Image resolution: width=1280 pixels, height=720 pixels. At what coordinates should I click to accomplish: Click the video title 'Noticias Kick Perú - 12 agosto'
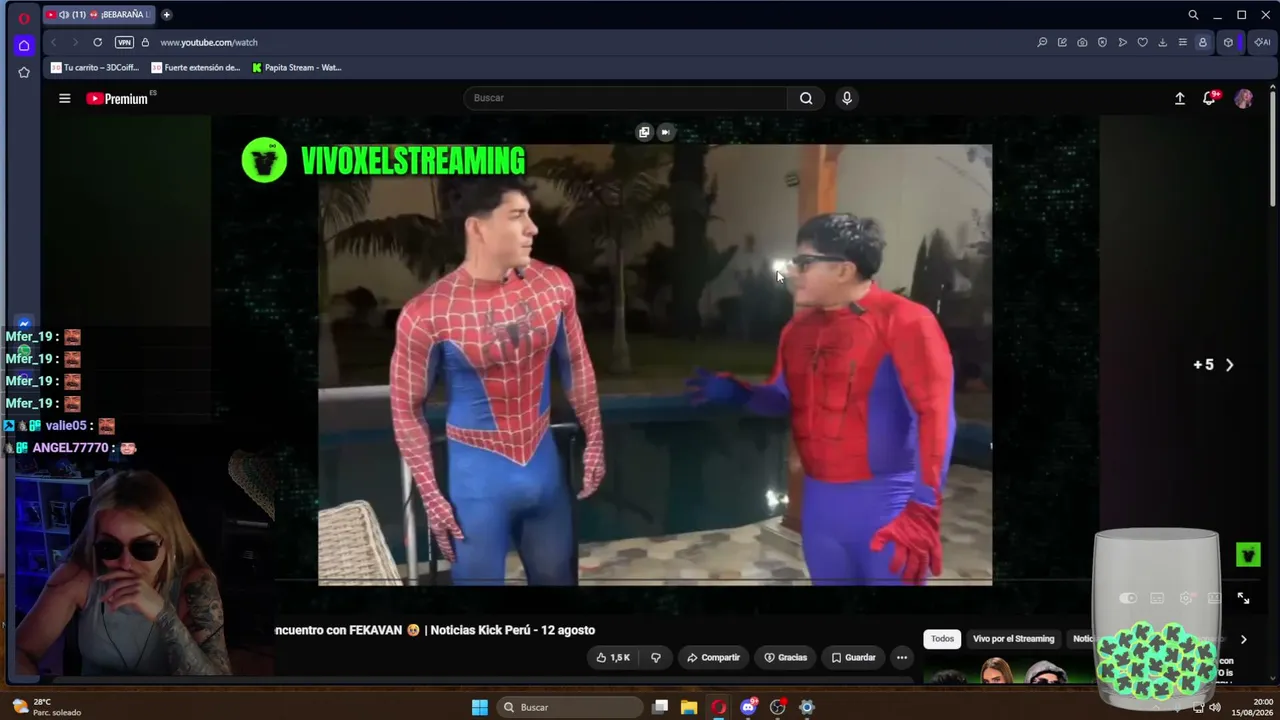pyautogui.click(x=513, y=630)
